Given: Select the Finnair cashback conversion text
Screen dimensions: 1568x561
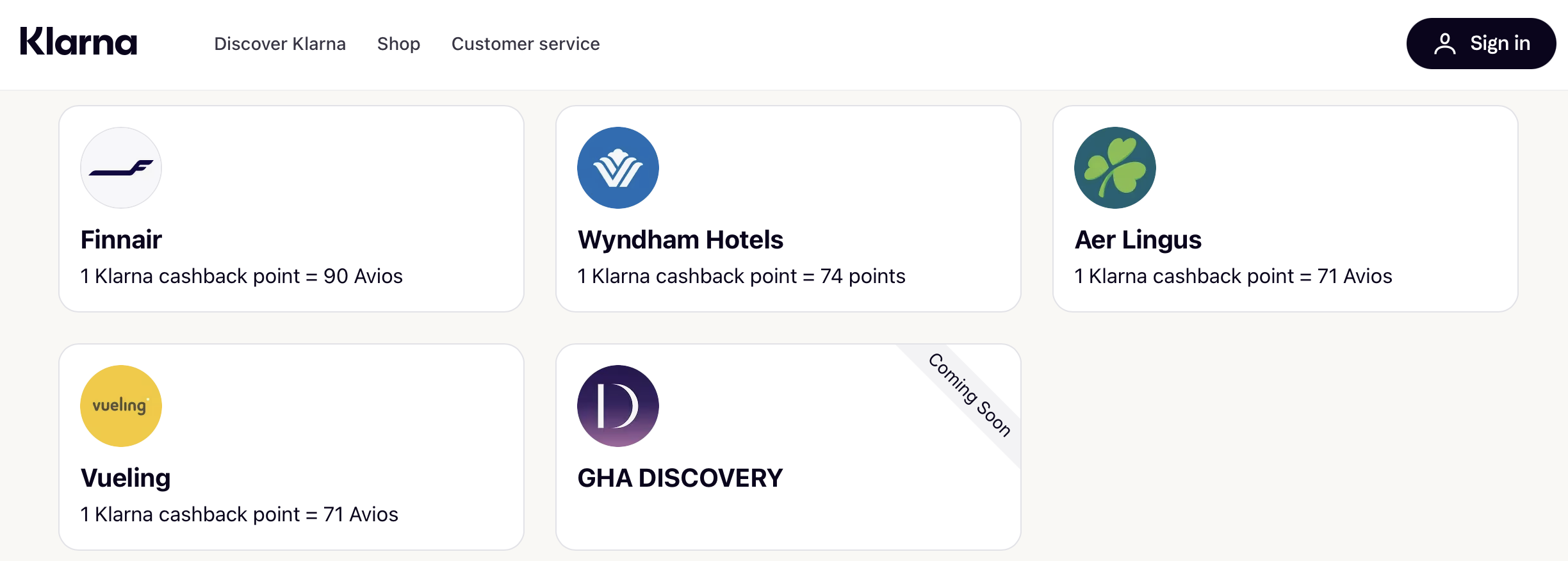Looking at the screenshot, I should pyautogui.click(x=241, y=276).
